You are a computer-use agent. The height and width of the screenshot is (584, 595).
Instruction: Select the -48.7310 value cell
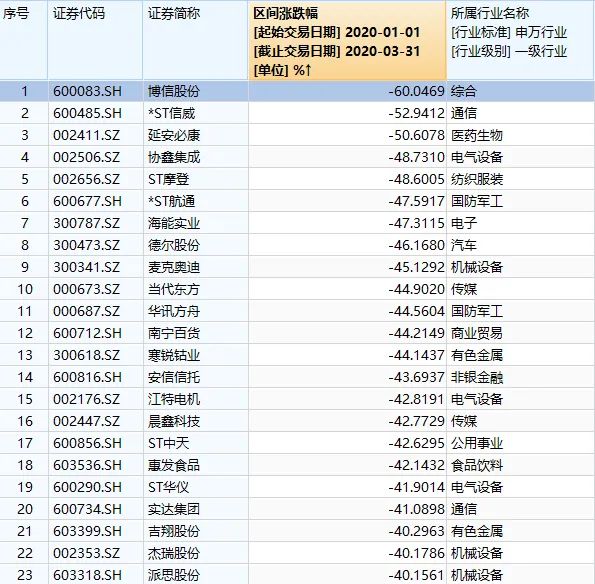click(416, 157)
